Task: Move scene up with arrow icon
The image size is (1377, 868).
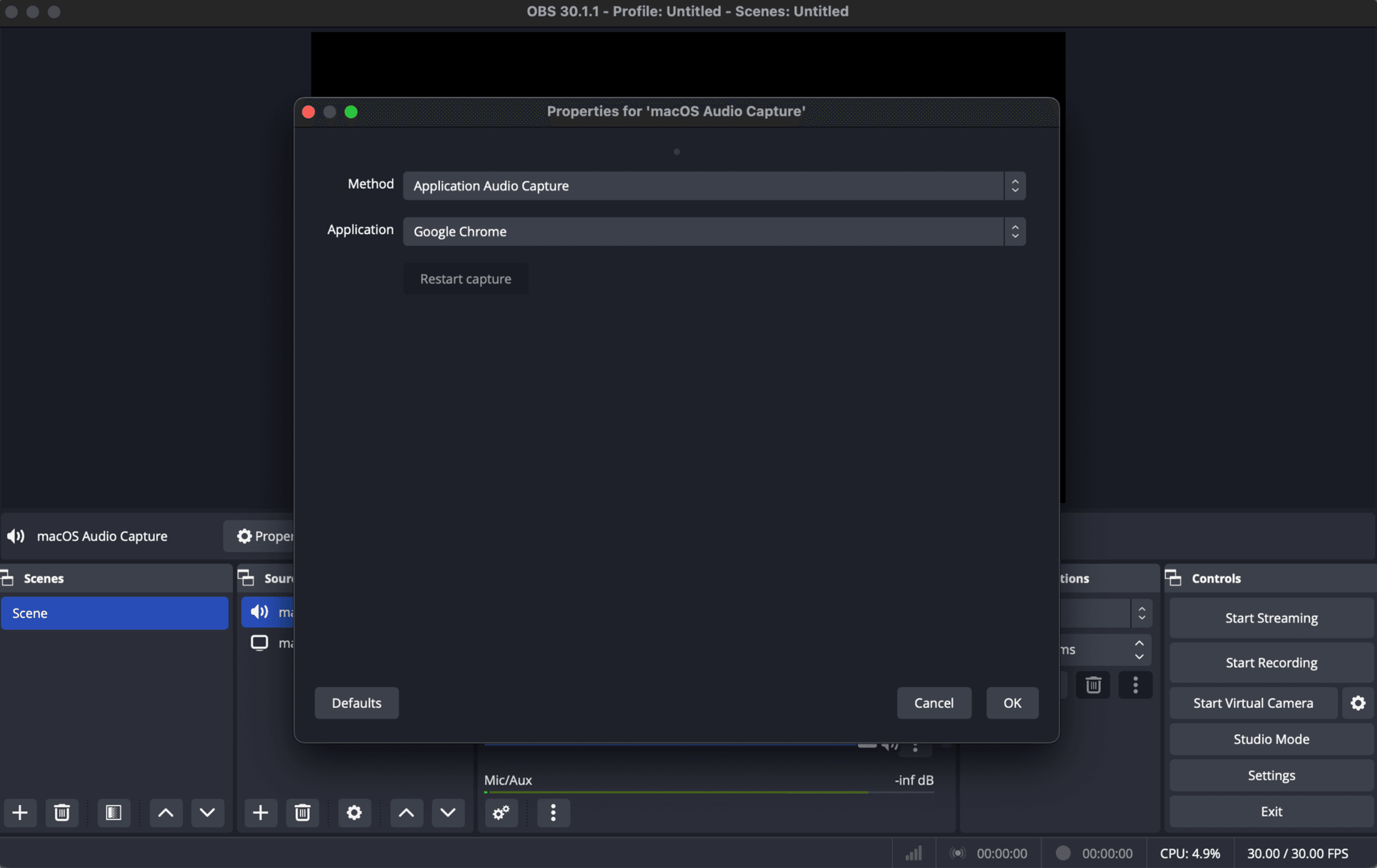Action: [x=166, y=812]
